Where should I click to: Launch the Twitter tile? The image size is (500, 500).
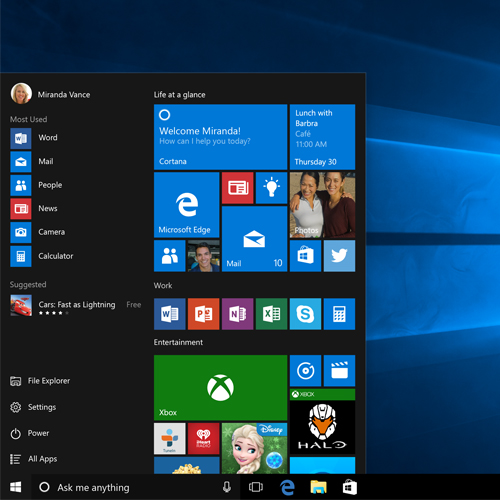pos(339,256)
